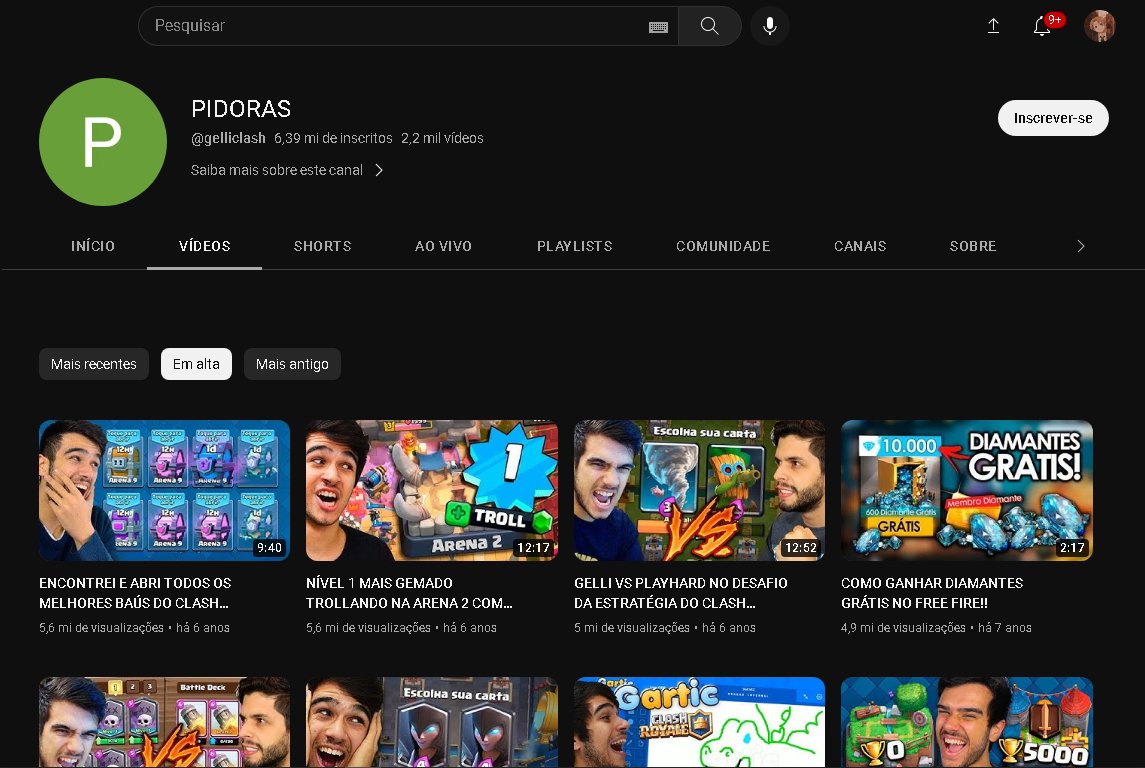Open the account avatar menu
The image size is (1145, 768).
point(1100,26)
